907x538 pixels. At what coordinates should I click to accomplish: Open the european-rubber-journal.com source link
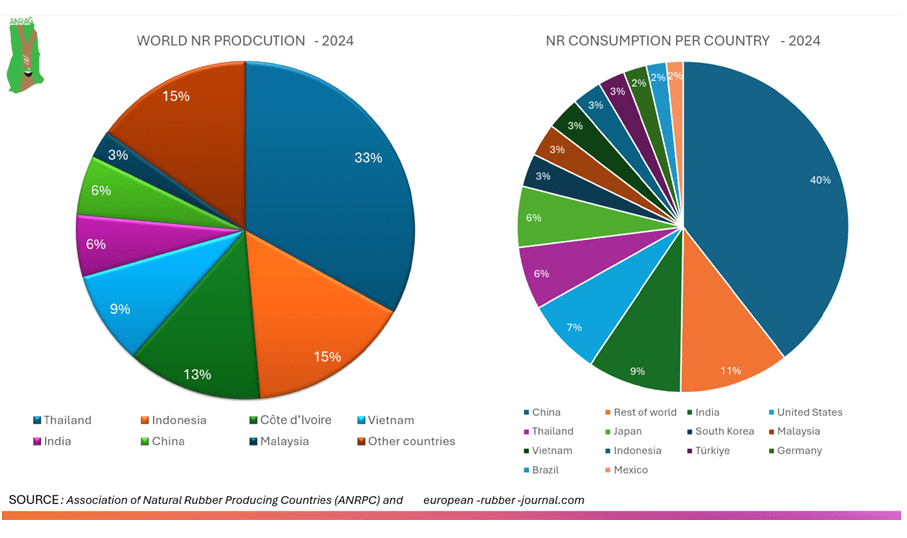pos(503,499)
